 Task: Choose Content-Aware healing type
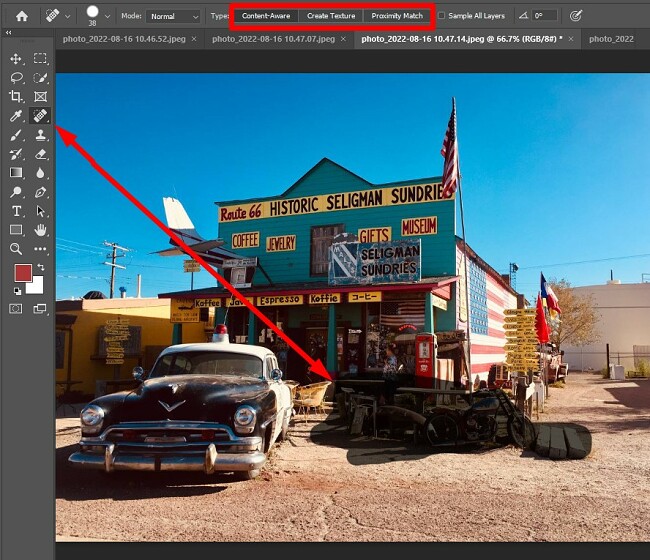coord(266,16)
